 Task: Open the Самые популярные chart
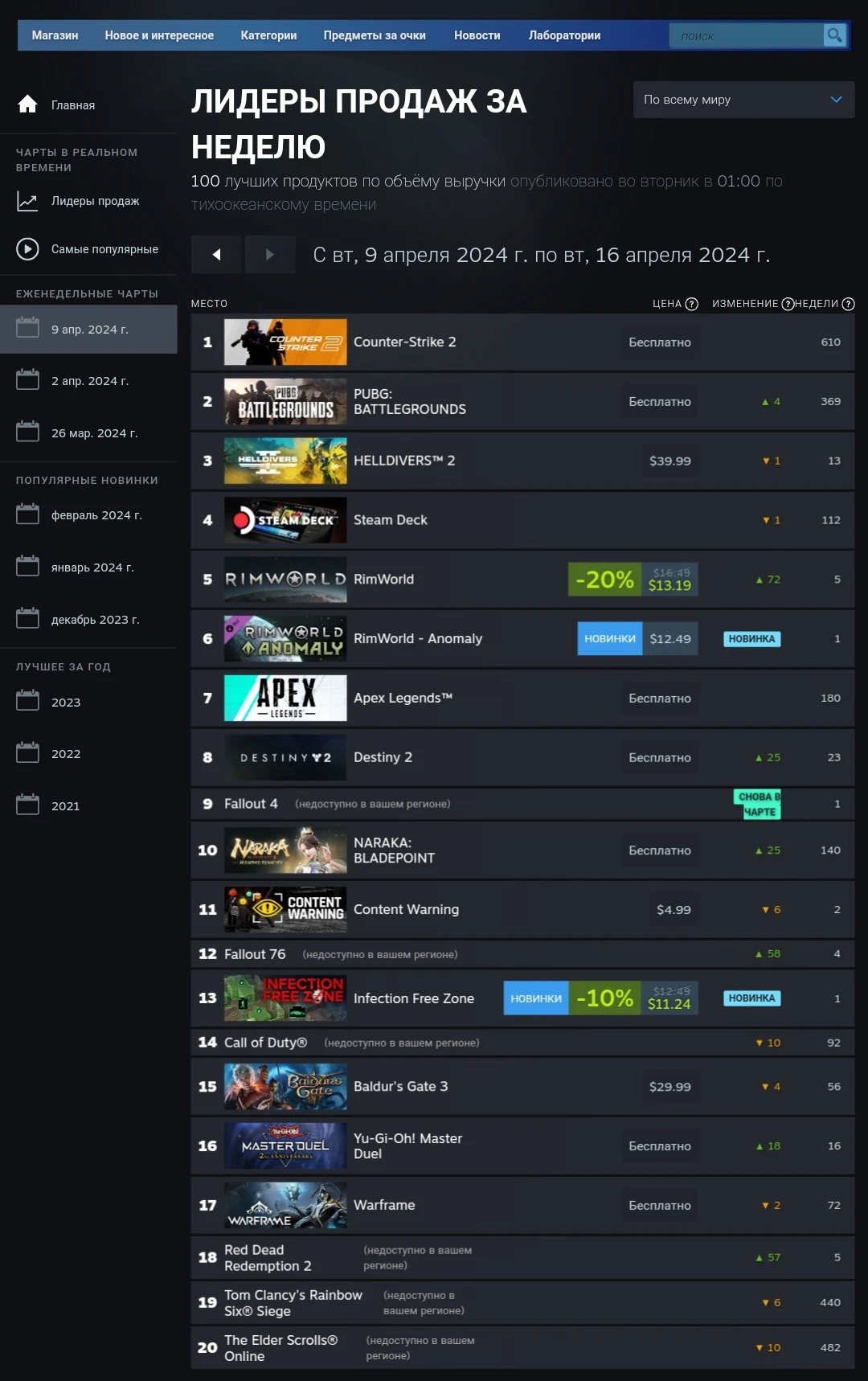pyautogui.click(x=104, y=249)
